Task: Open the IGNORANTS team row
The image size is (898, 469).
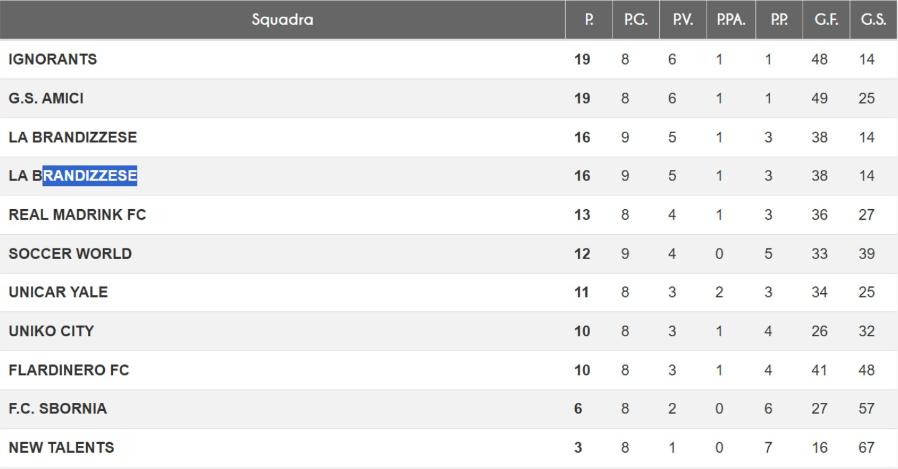Action: [53, 59]
